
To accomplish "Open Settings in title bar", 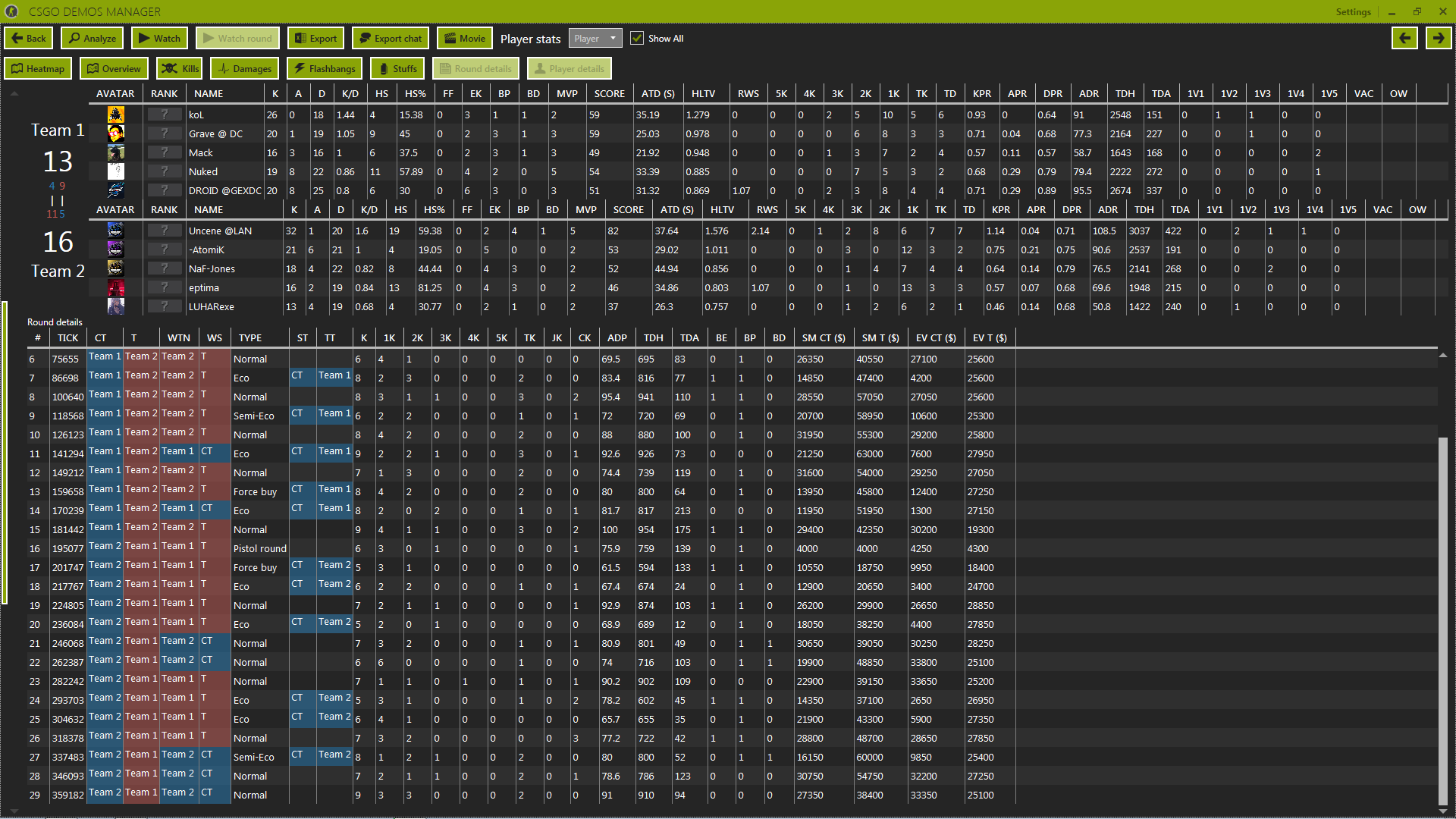I will click(1353, 12).
